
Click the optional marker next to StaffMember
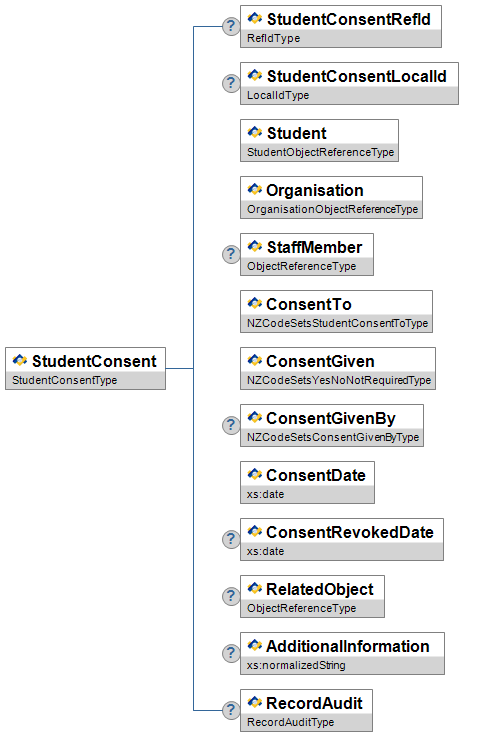point(231,254)
